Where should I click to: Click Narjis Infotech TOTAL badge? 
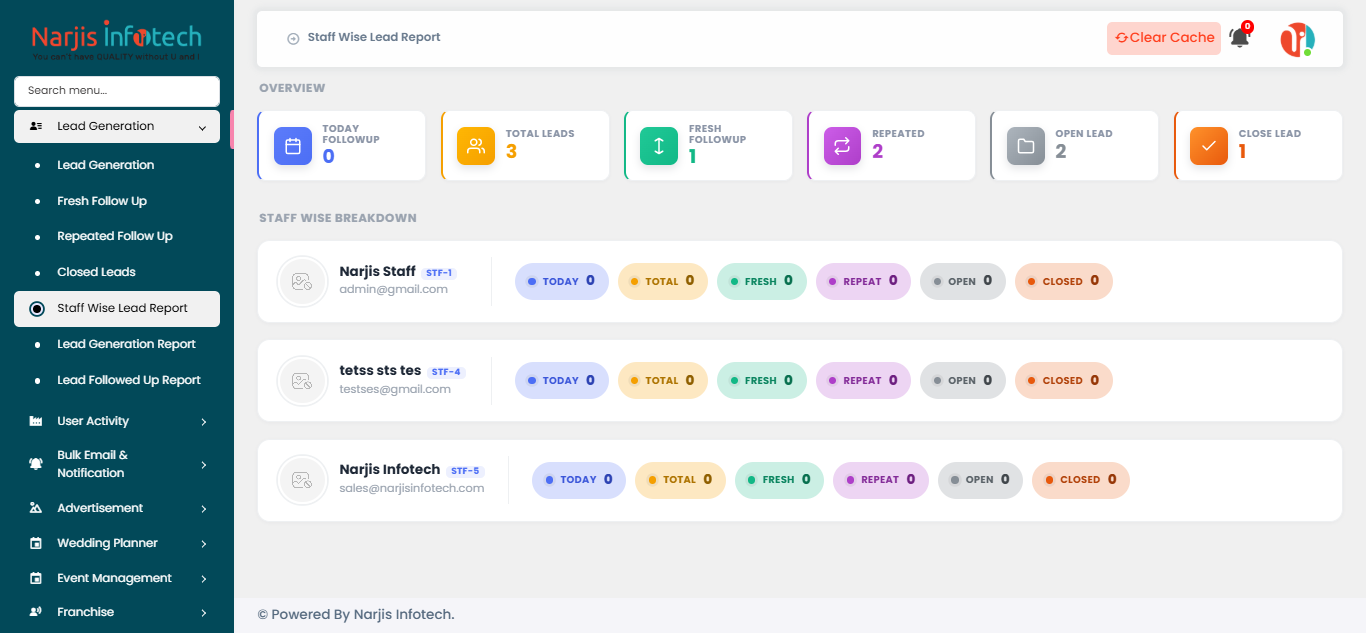click(681, 480)
